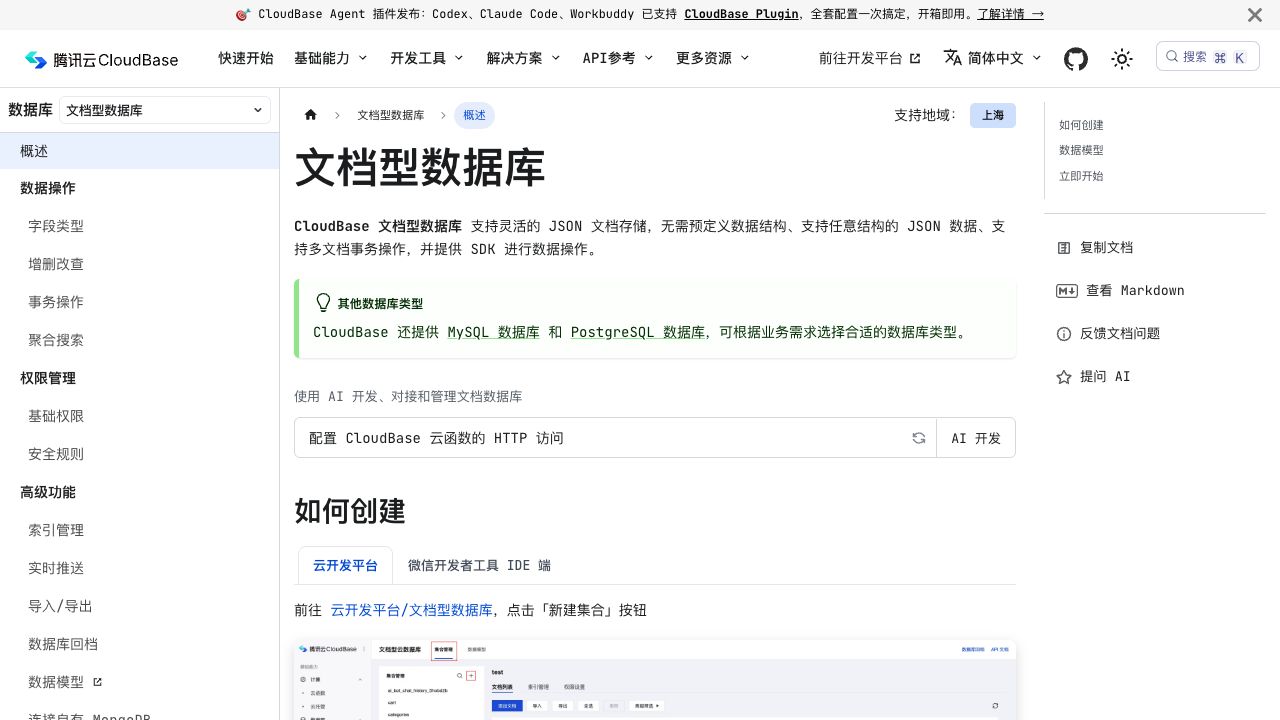Click the refresh prompt icon
Screen dimensions: 1280x720
coord(919,438)
